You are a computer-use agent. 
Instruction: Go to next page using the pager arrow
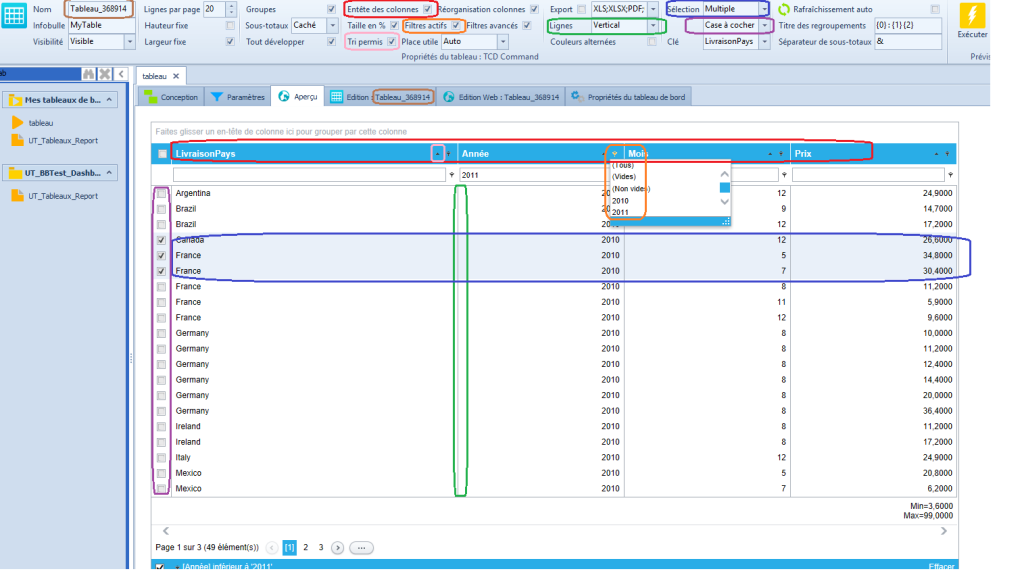pyautogui.click(x=337, y=547)
